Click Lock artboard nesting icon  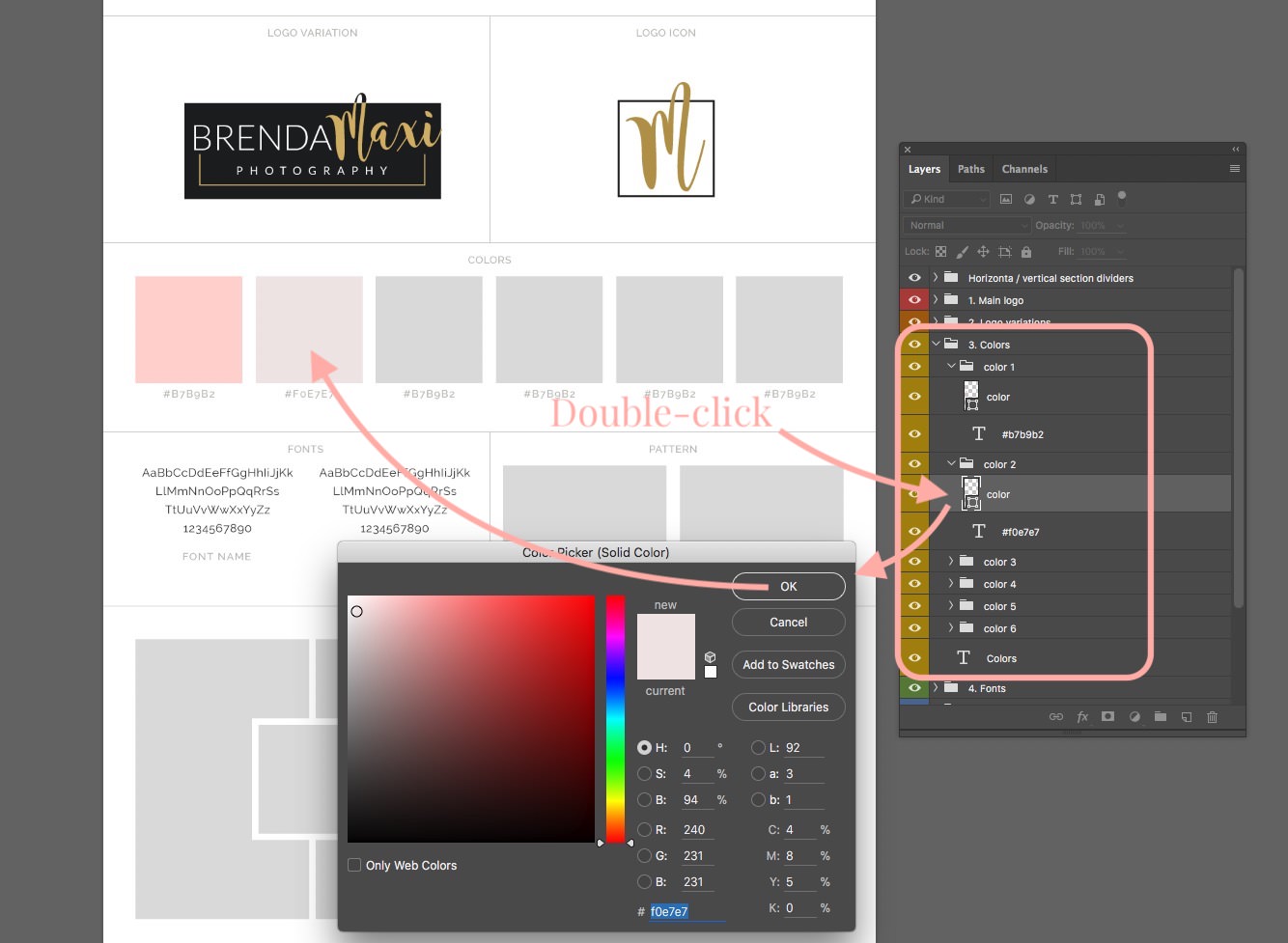[x=1005, y=251]
